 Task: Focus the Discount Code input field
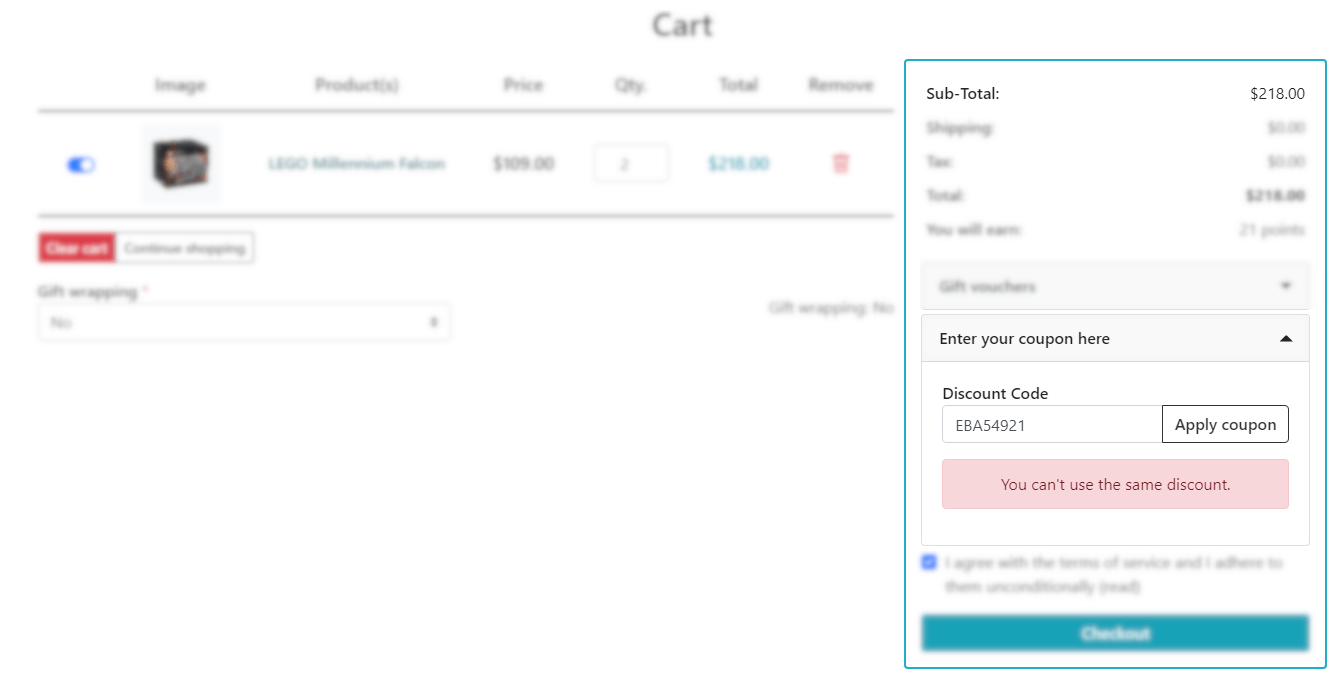tap(1052, 424)
